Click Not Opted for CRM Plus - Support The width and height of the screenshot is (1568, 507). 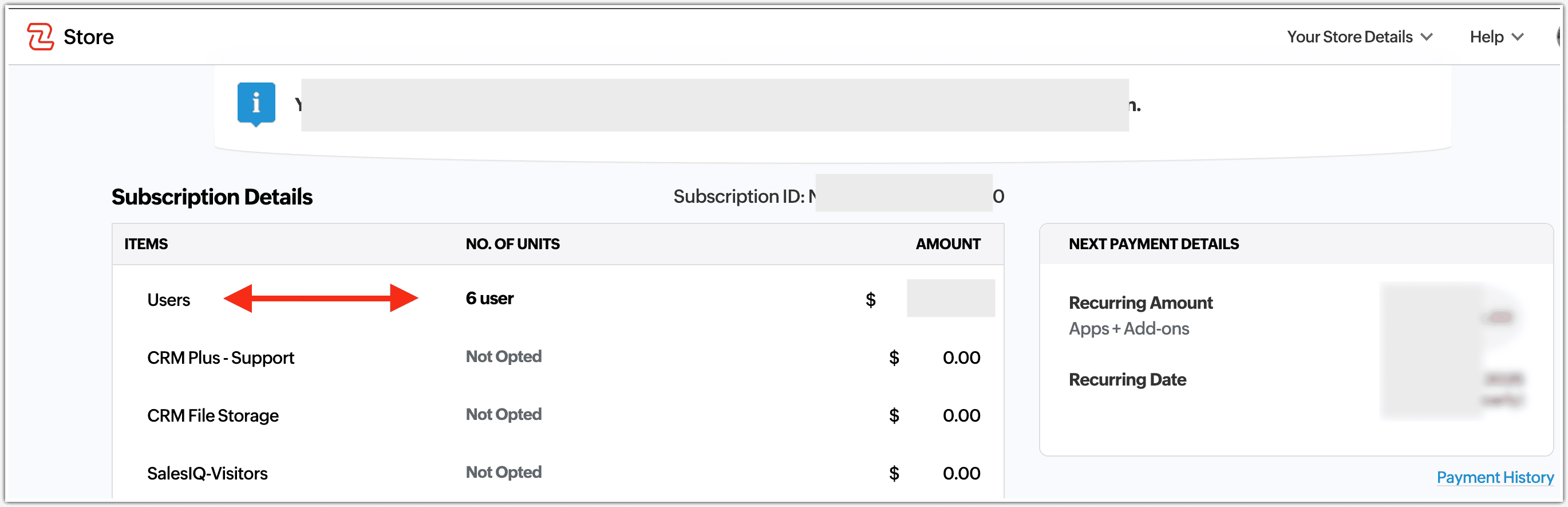[503, 356]
